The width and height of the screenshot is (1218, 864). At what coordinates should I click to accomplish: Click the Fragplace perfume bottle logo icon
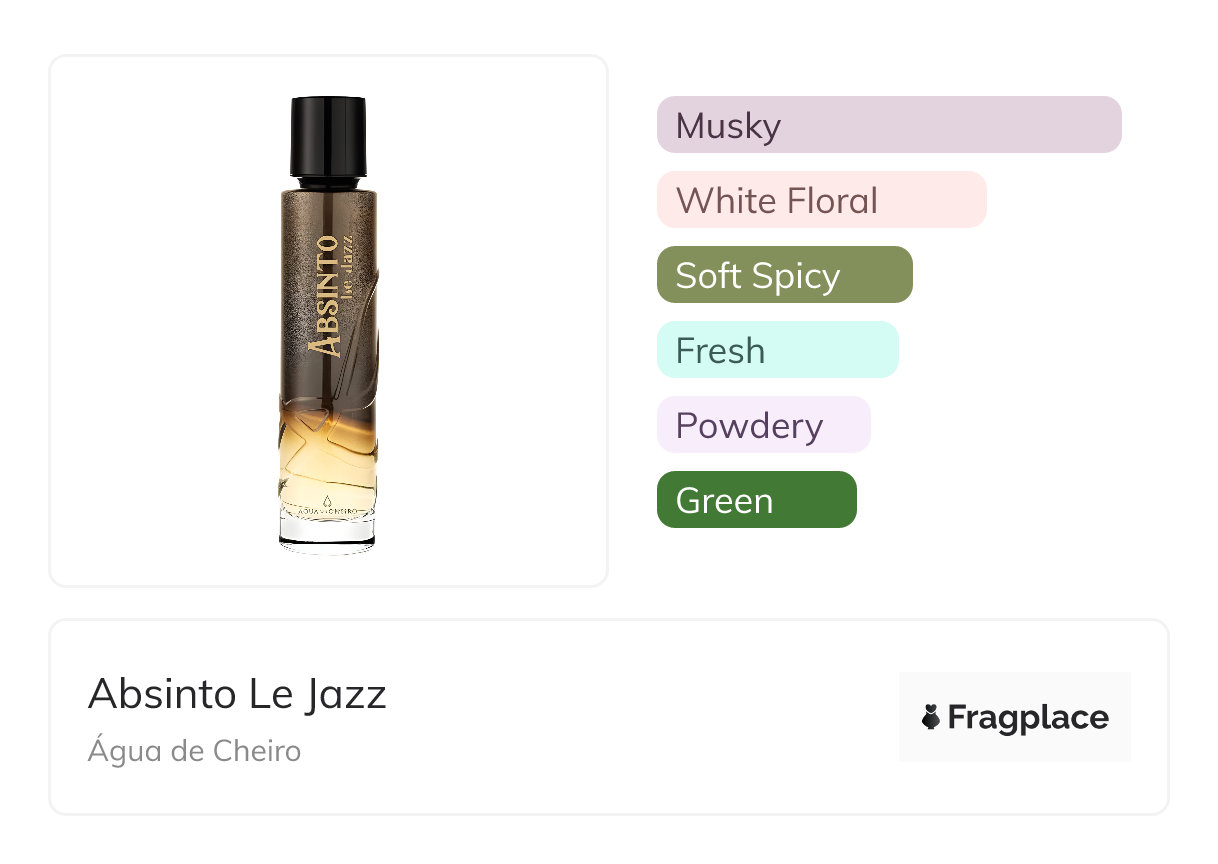click(931, 717)
